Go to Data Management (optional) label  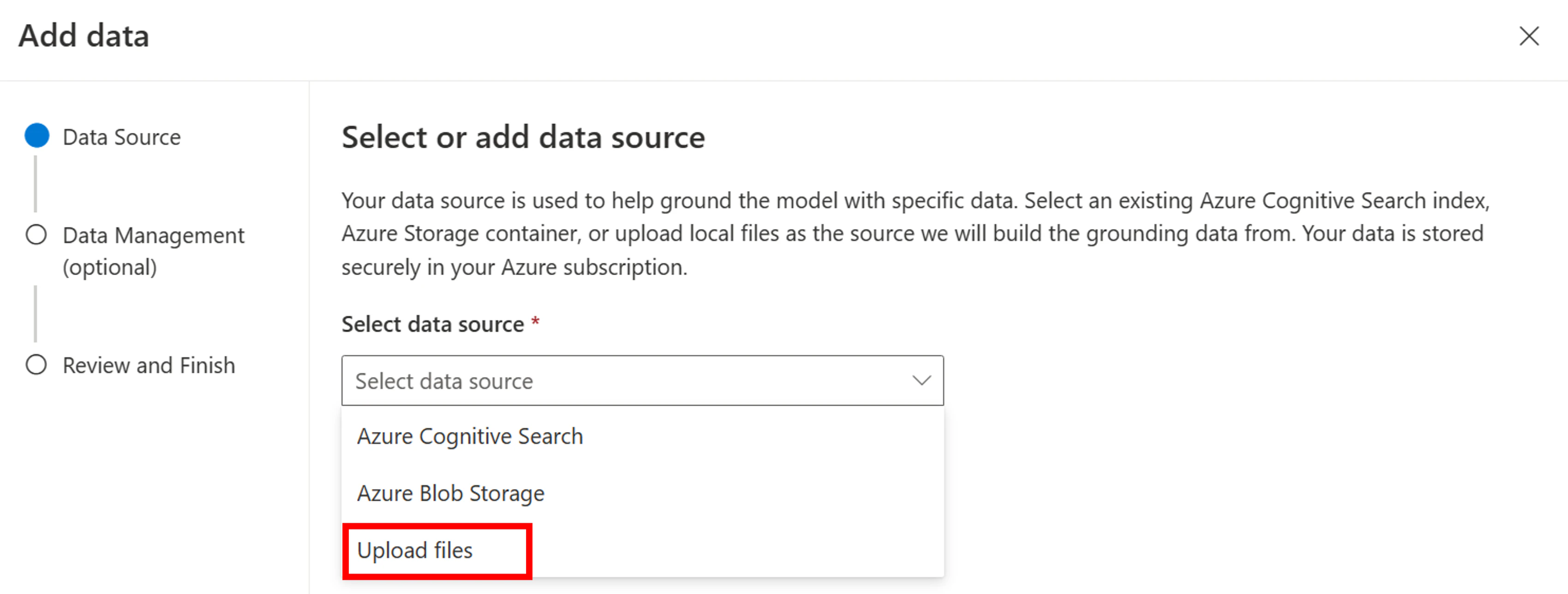click(x=153, y=251)
